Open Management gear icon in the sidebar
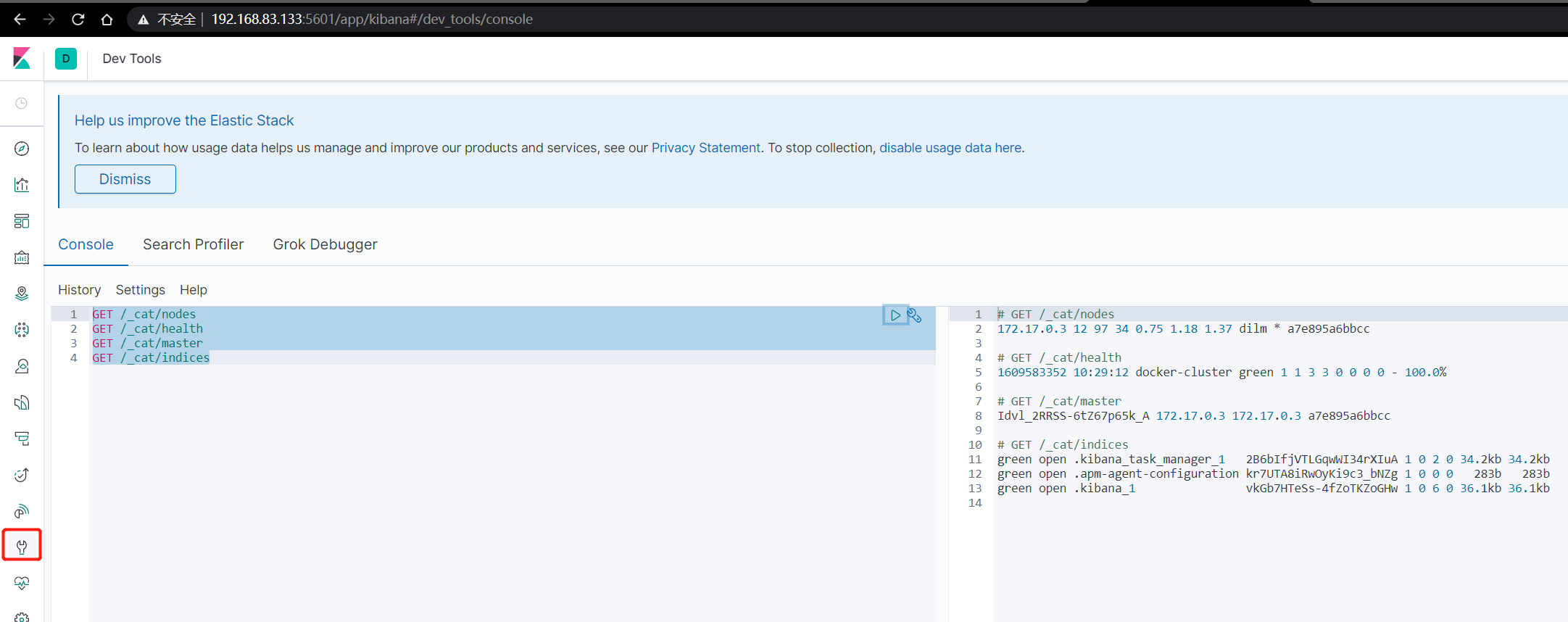This screenshot has width=1568, height=622. [x=22, y=617]
